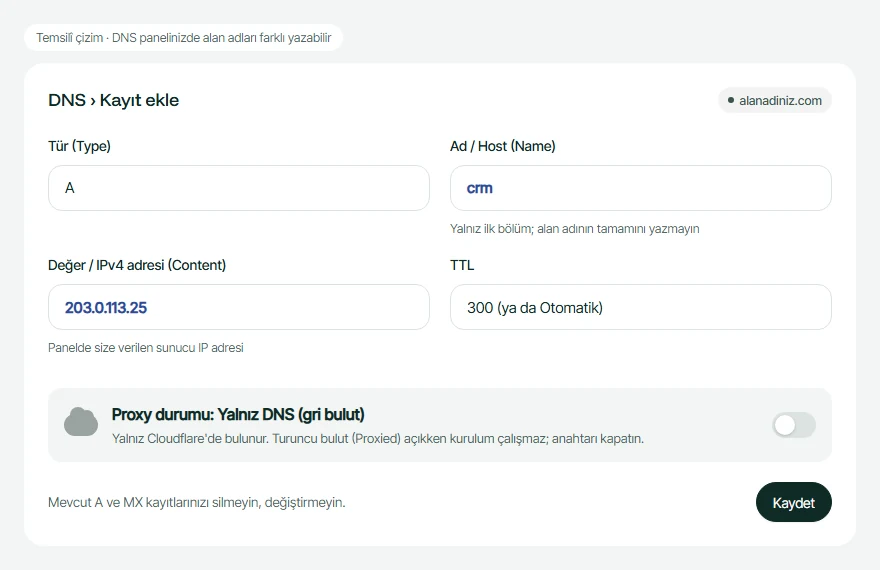Click the Ad / Host field containing crm
The width and height of the screenshot is (880, 570).
tap(640, 188)
